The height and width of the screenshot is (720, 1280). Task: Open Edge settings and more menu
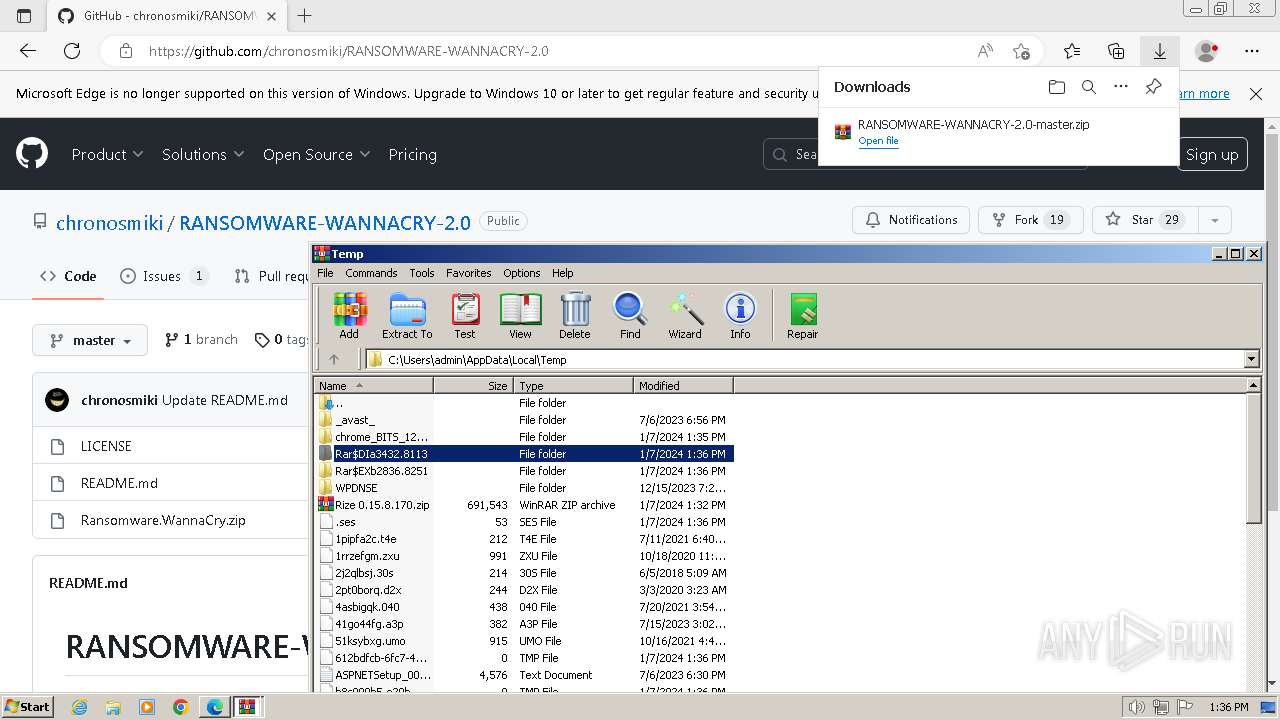[1252, 51]
